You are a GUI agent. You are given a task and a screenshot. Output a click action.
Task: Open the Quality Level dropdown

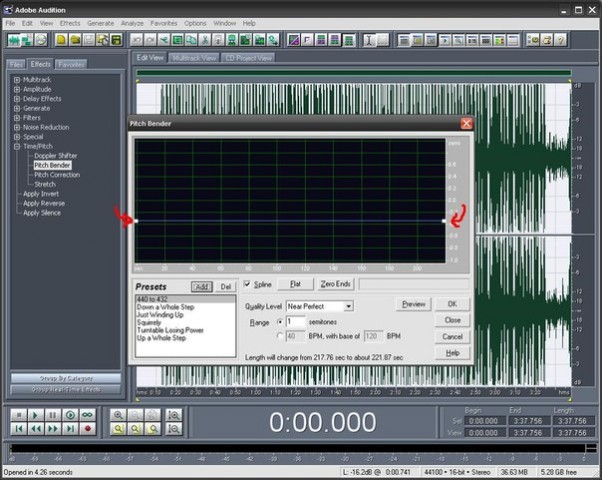coord(349,305)
